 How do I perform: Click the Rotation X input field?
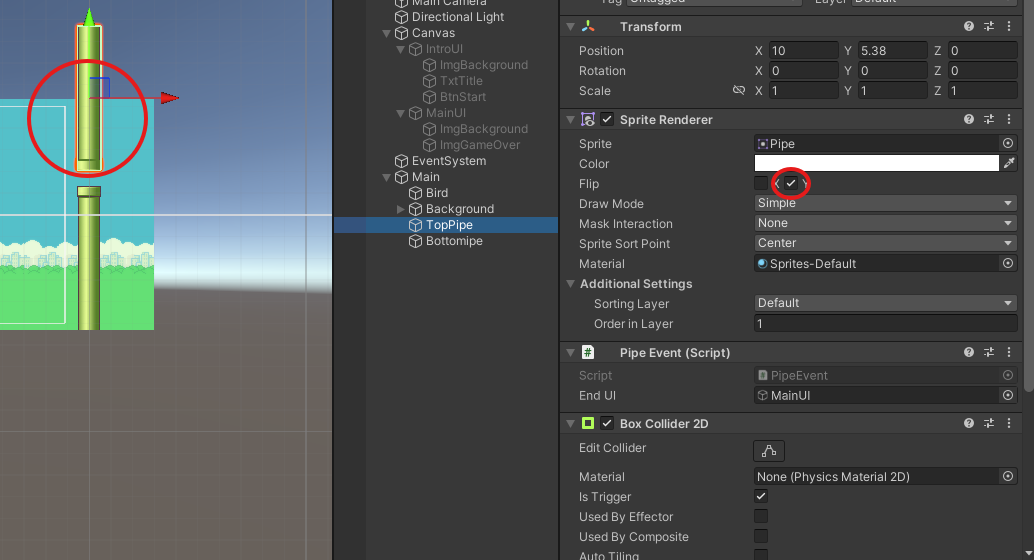[x=803, y=71]
